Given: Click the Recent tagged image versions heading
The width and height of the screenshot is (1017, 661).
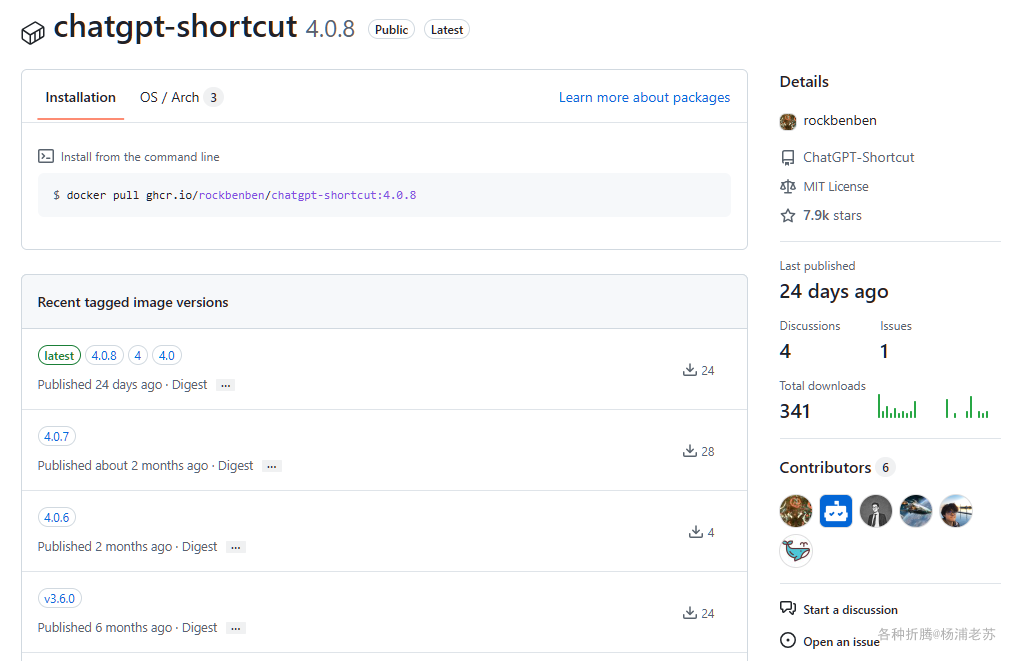Looking at the screenshot, I should click(133, 302).
